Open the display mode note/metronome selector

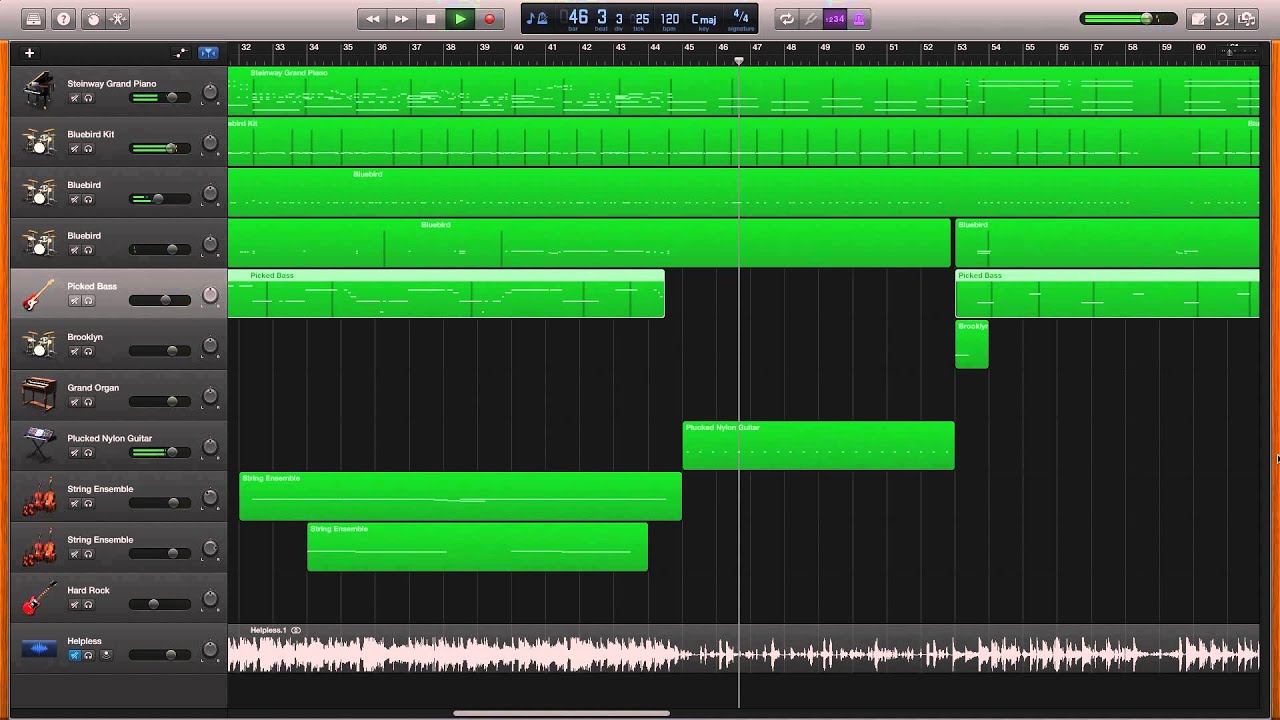[x=537, y=19]
